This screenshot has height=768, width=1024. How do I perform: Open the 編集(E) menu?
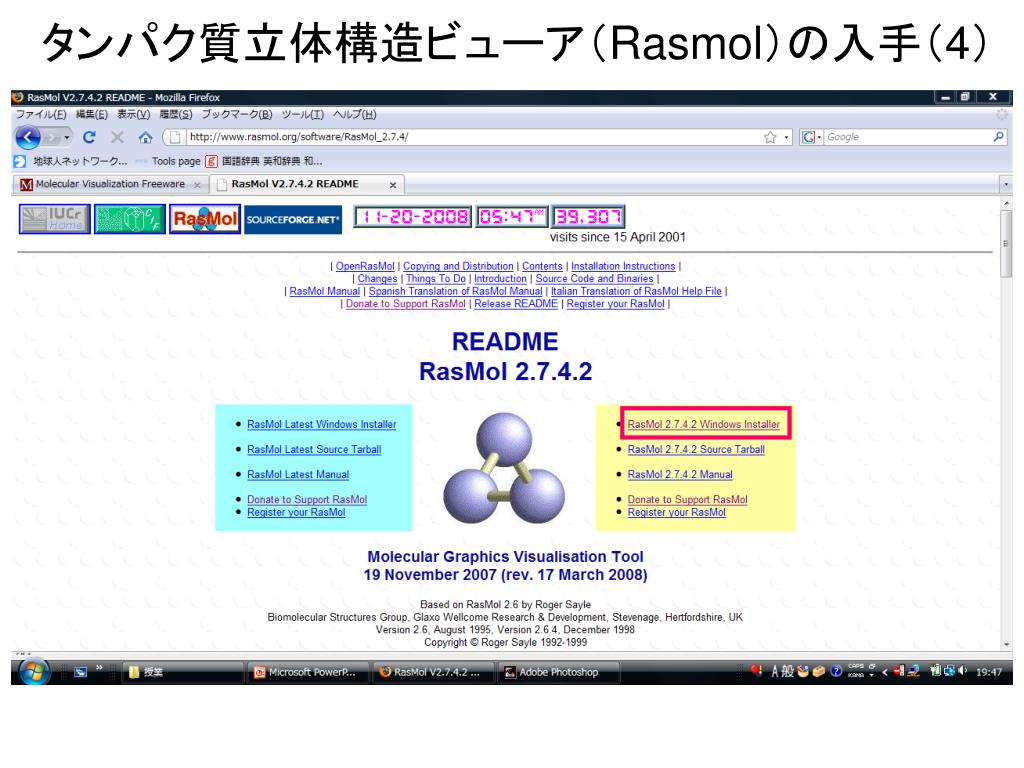coord(91,114)
